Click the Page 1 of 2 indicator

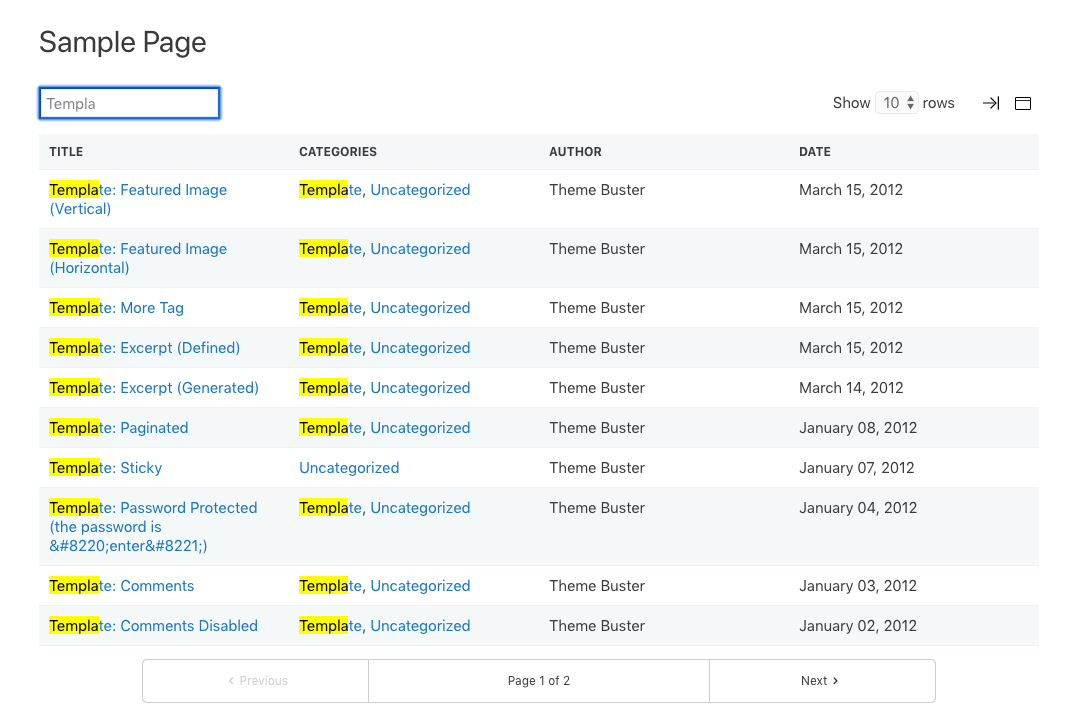[539, 681]
